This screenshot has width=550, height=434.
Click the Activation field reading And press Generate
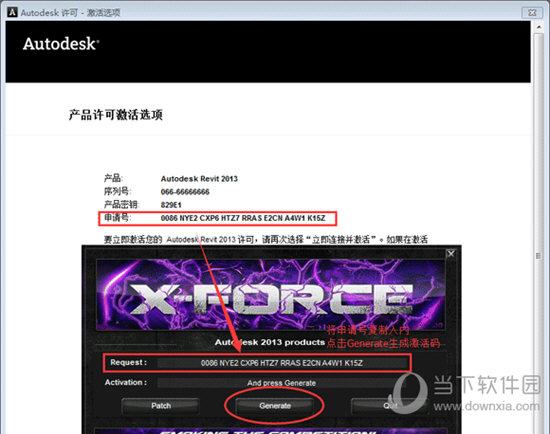[x=282, y=383]
